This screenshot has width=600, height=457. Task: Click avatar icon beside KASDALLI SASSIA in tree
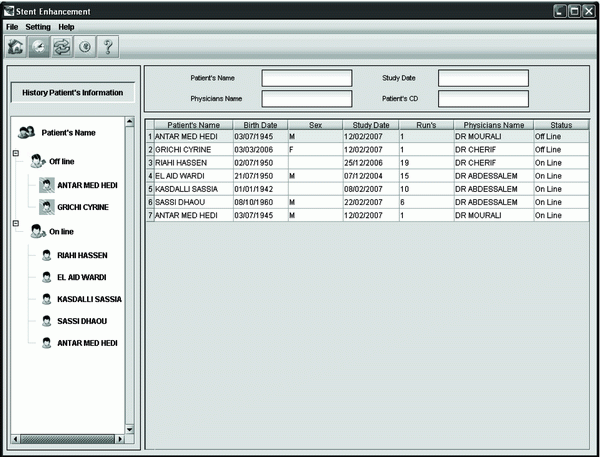click(47, 299)
